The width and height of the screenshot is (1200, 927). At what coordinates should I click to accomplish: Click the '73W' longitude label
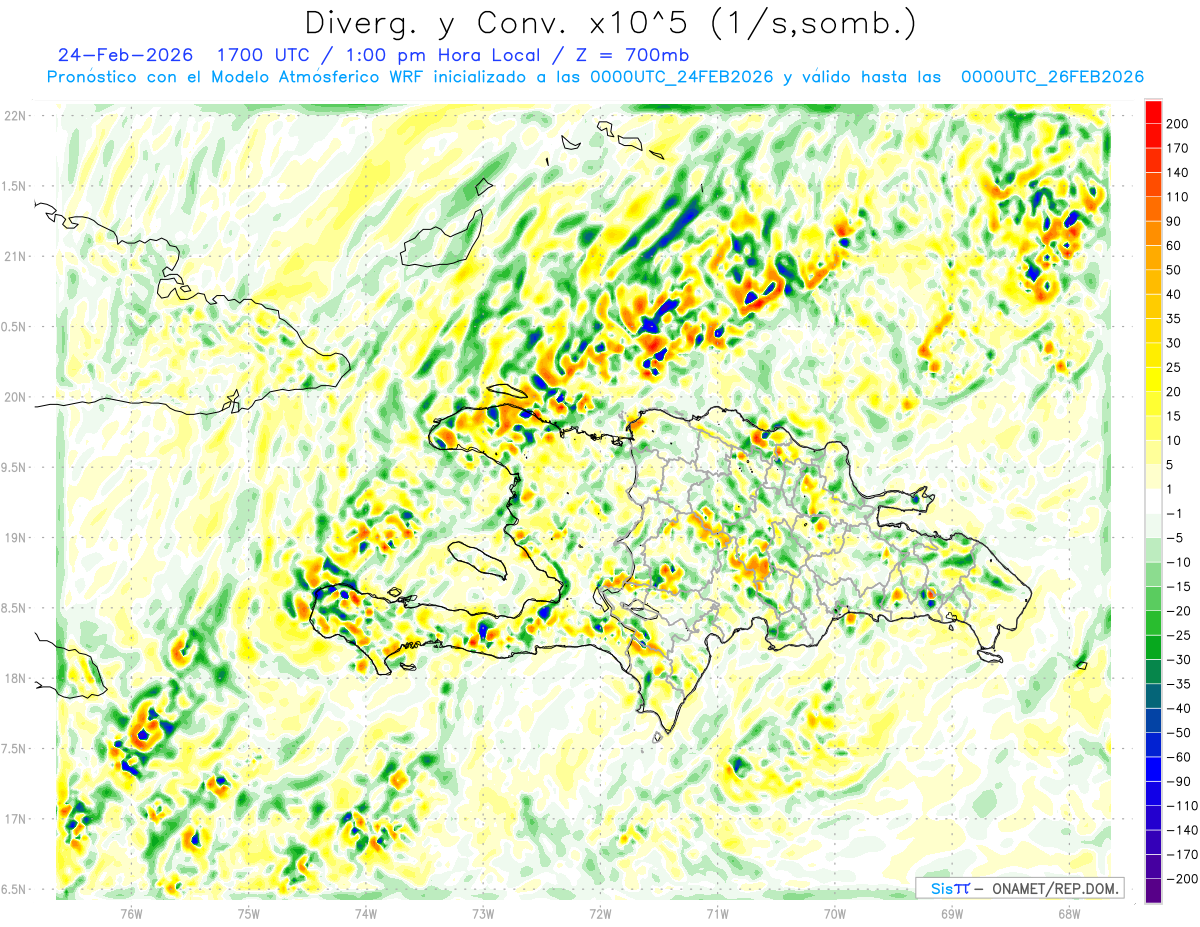click(483, 914)
